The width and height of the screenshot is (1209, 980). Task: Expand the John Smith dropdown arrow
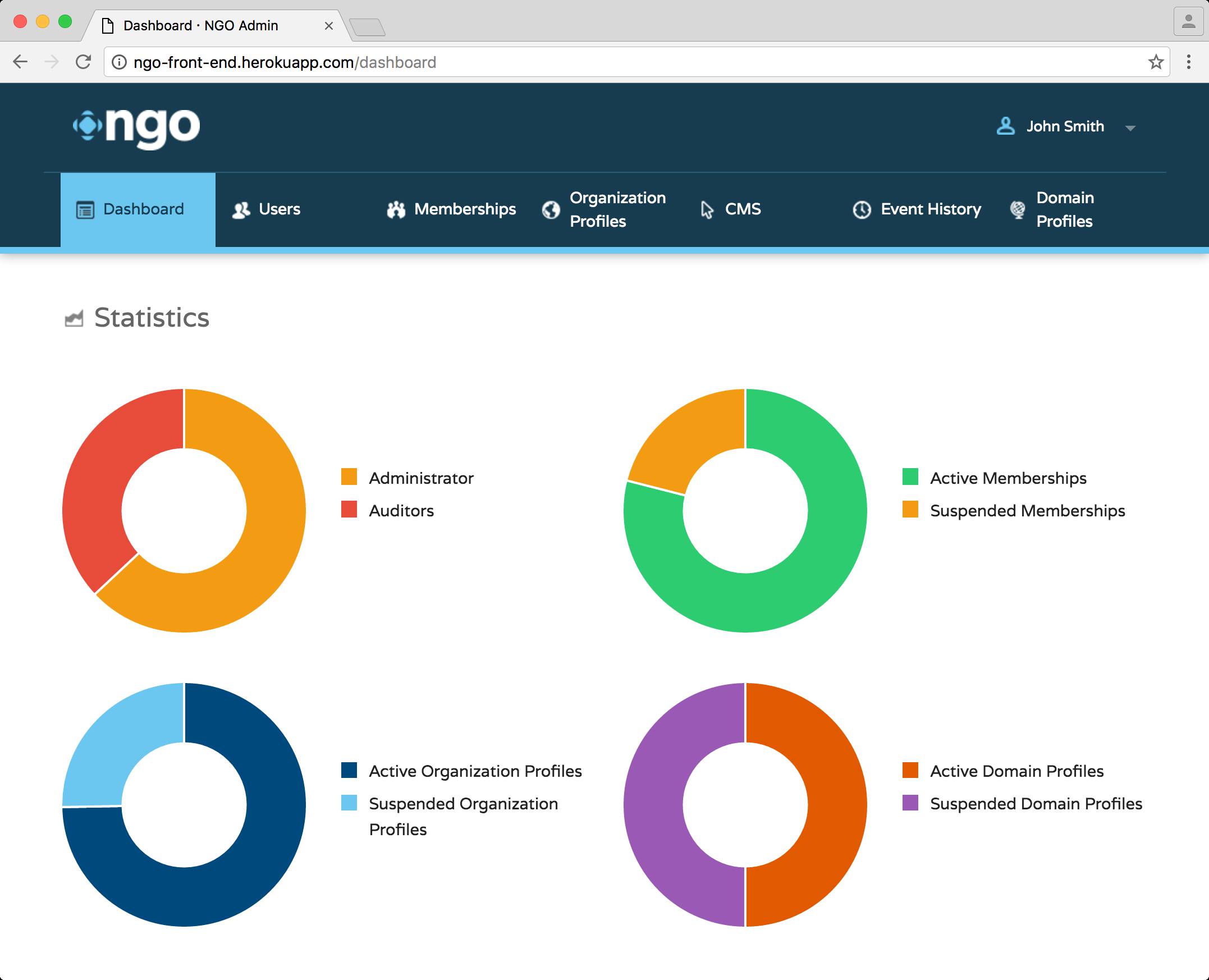click(x=1130, y=128)
